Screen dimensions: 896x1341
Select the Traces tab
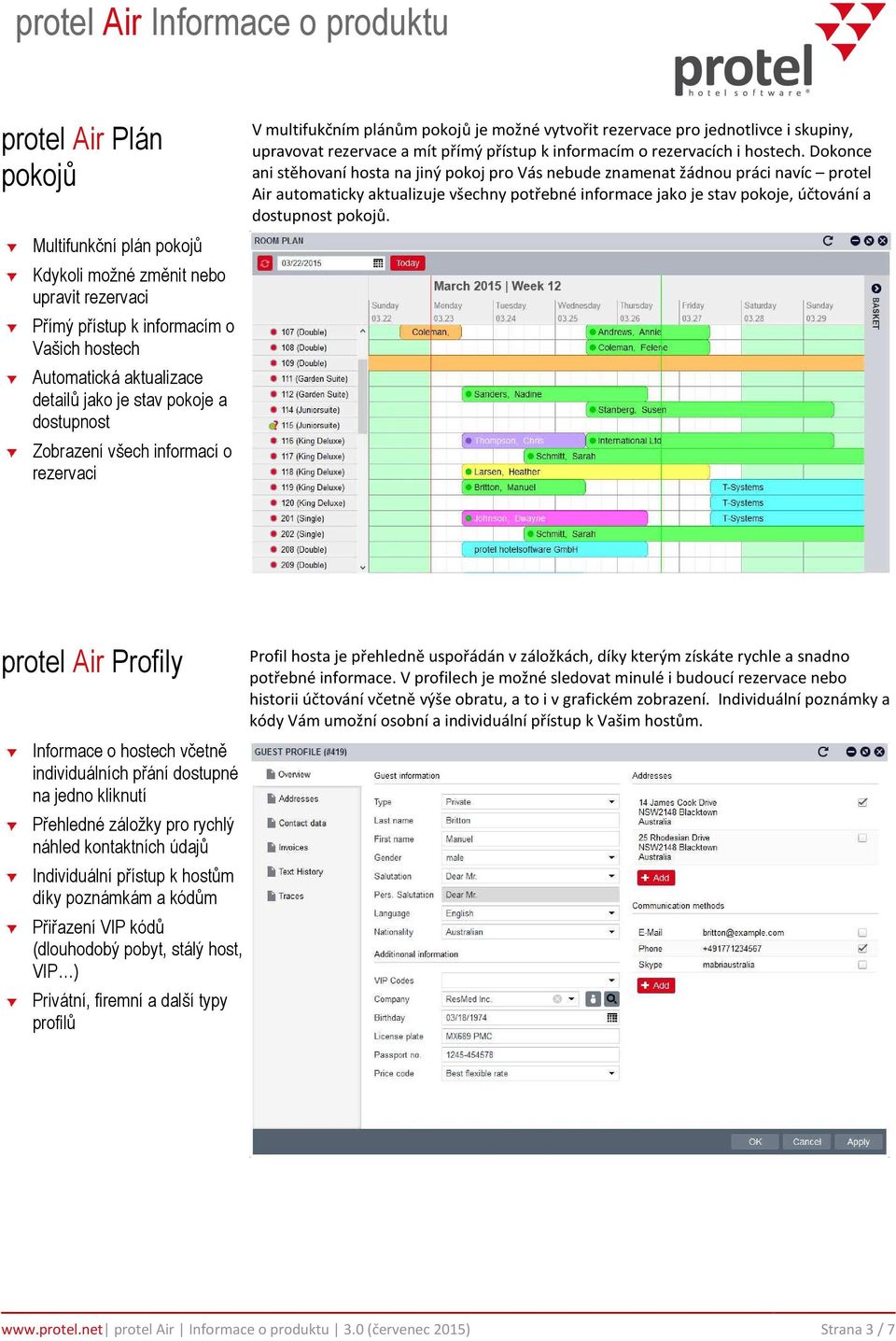click(306, 896)
